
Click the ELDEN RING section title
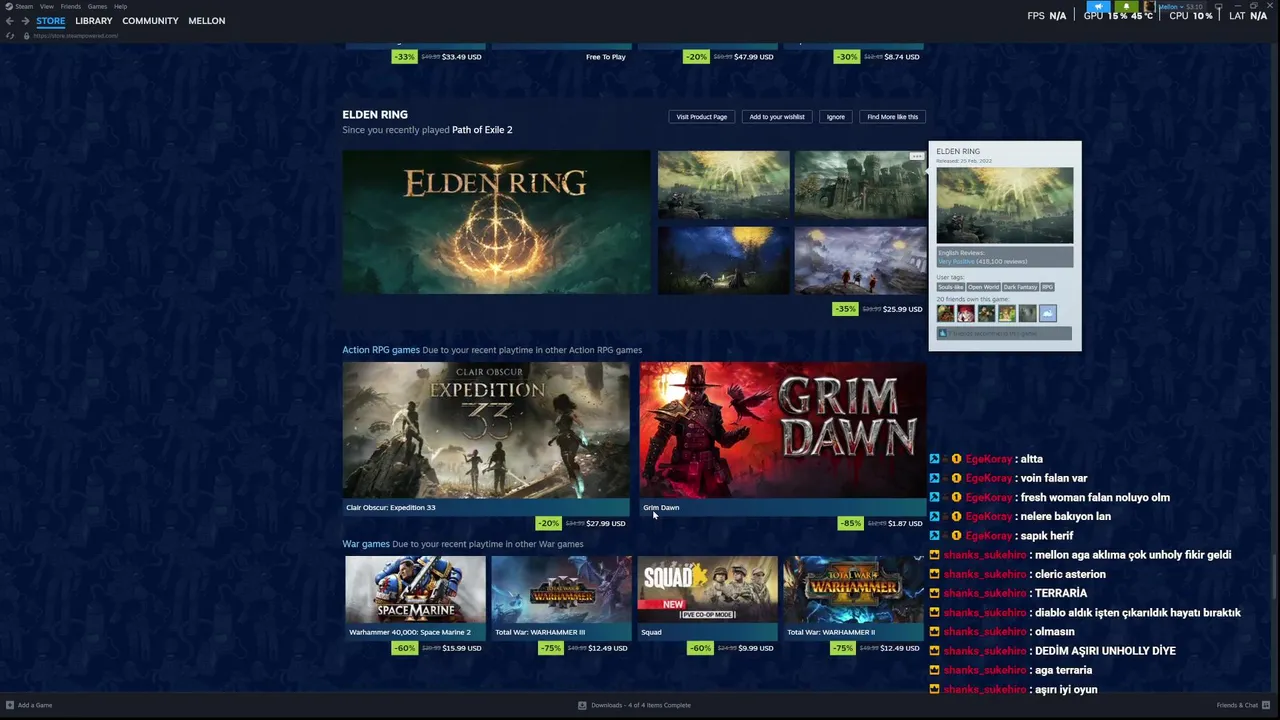click(375, 115)
